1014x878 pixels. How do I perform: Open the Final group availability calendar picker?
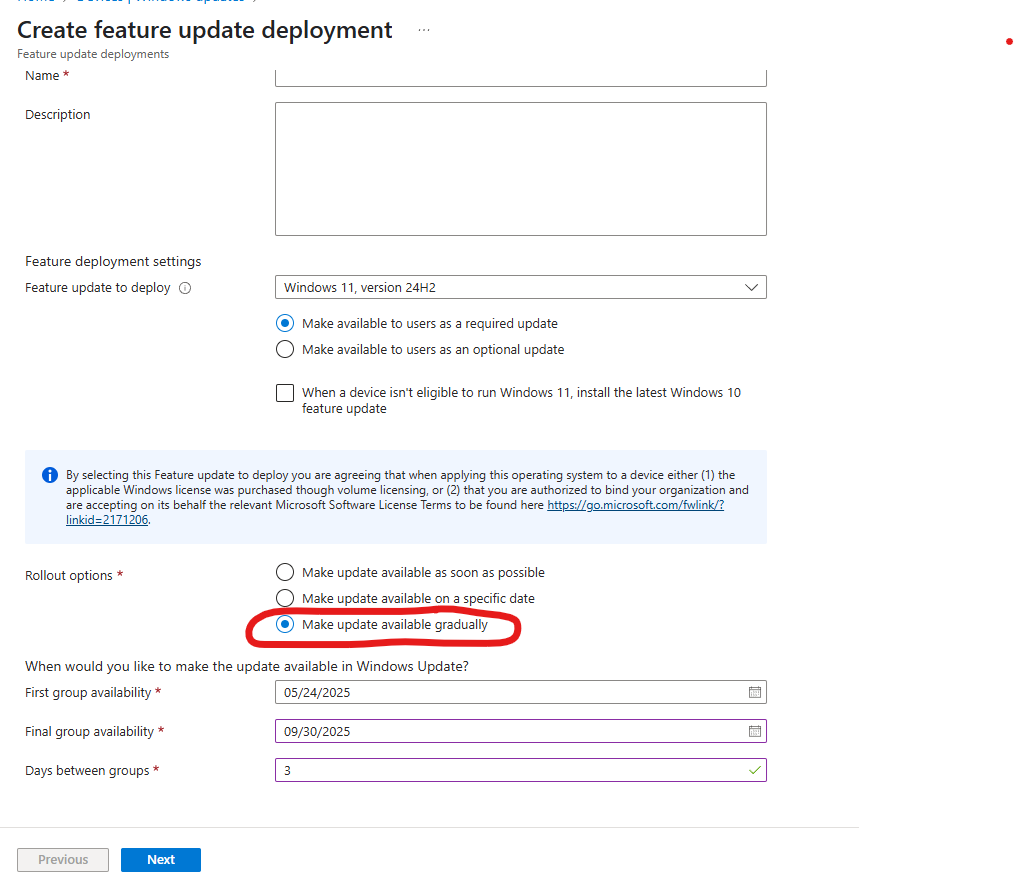[754, 731]
